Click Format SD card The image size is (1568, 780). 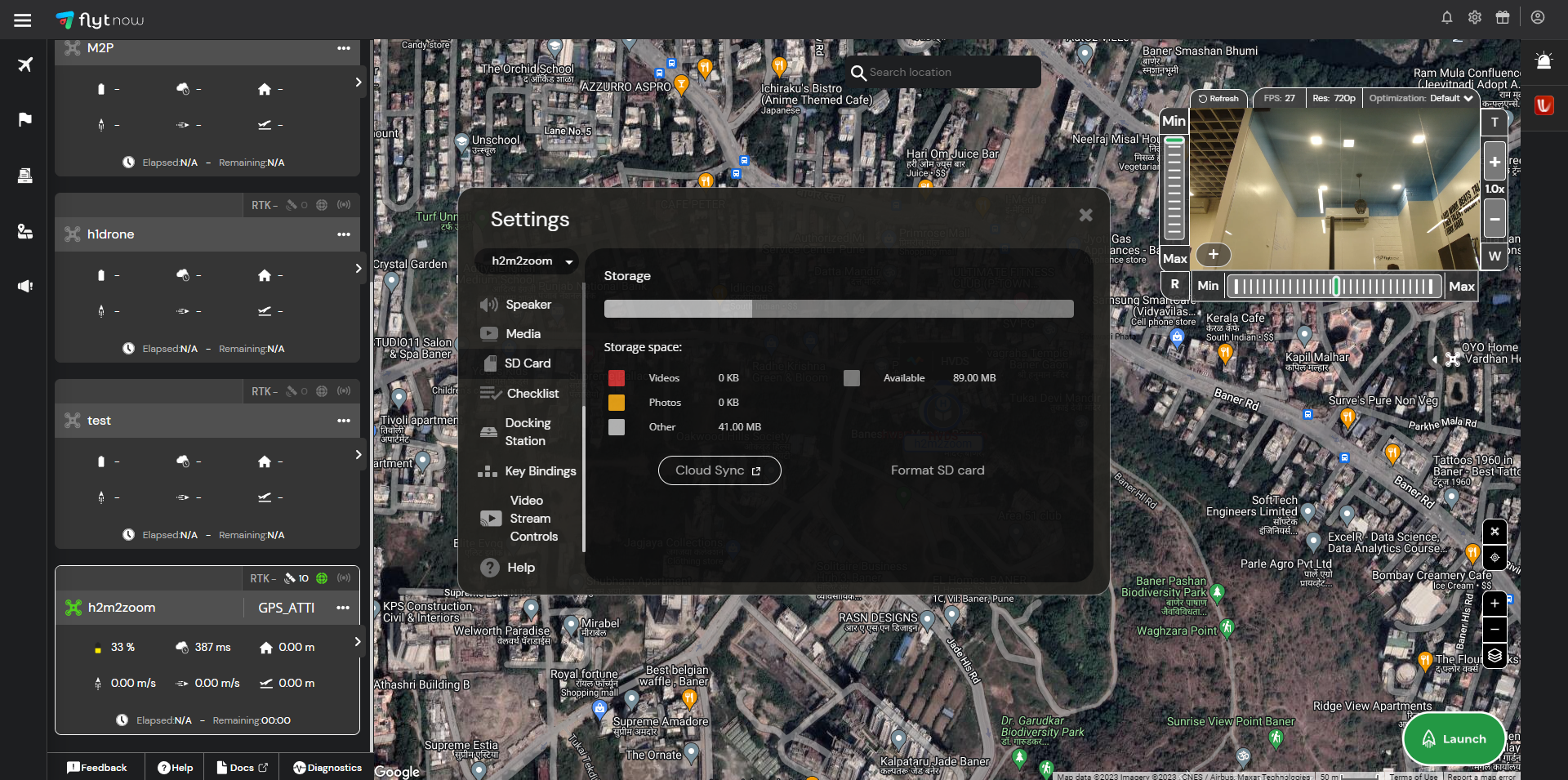pos(937,470)
